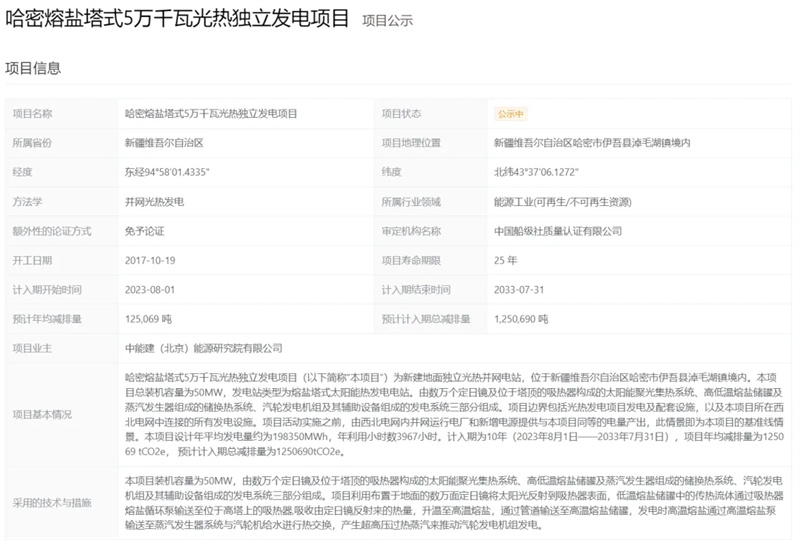The image size is (800, 540).
Task: Click crediting period start date 2023-08-01
Action: (x=149, y=290)
